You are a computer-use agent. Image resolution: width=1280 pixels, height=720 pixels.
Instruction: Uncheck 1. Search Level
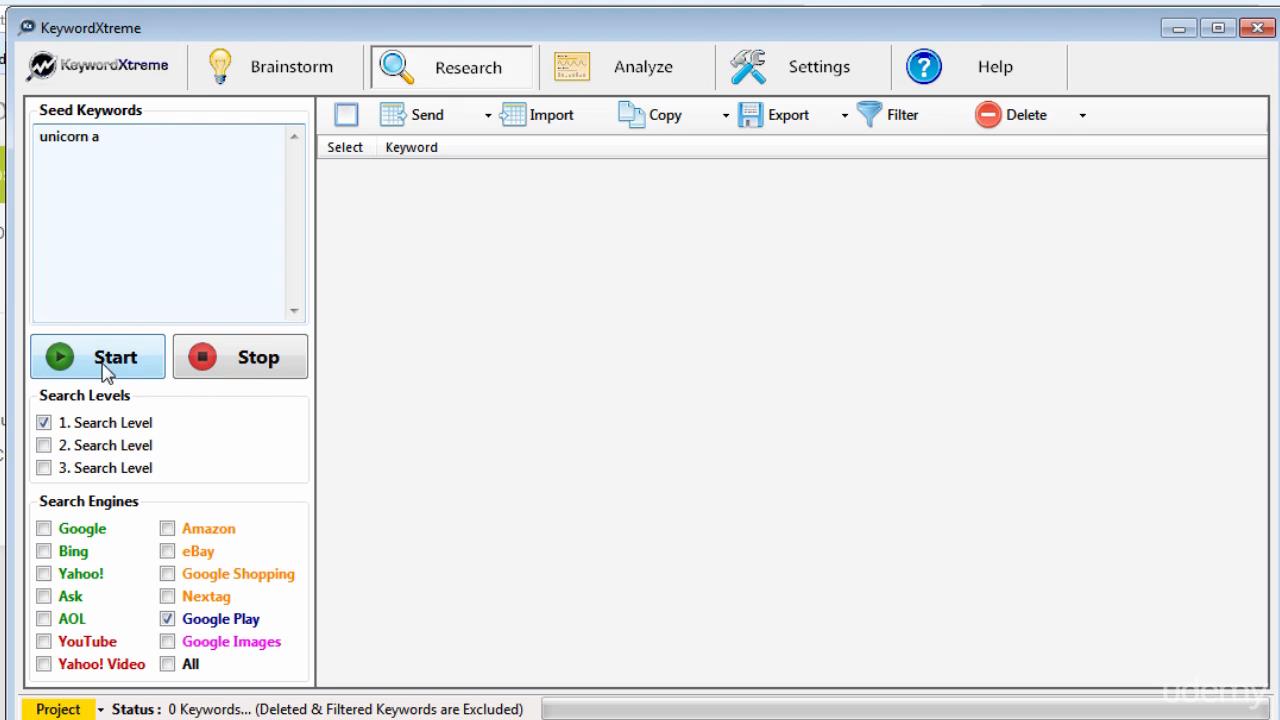44,423
